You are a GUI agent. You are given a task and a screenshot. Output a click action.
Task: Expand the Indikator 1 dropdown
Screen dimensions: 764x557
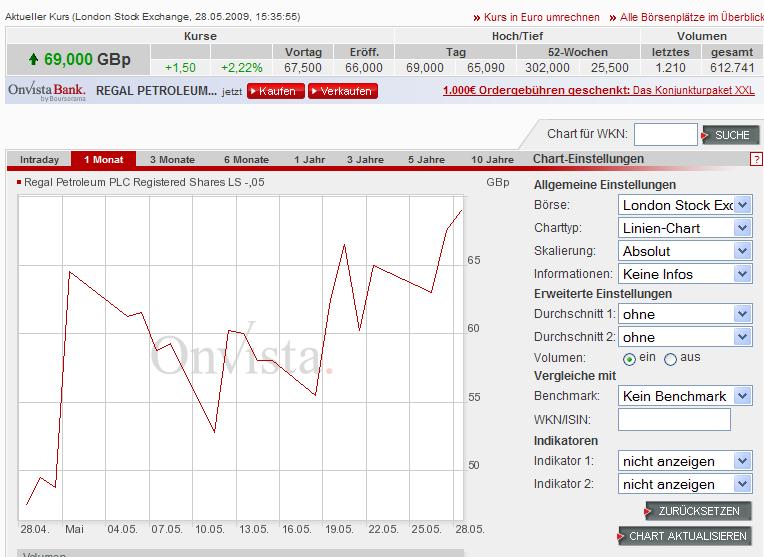[x=685, y=461]
